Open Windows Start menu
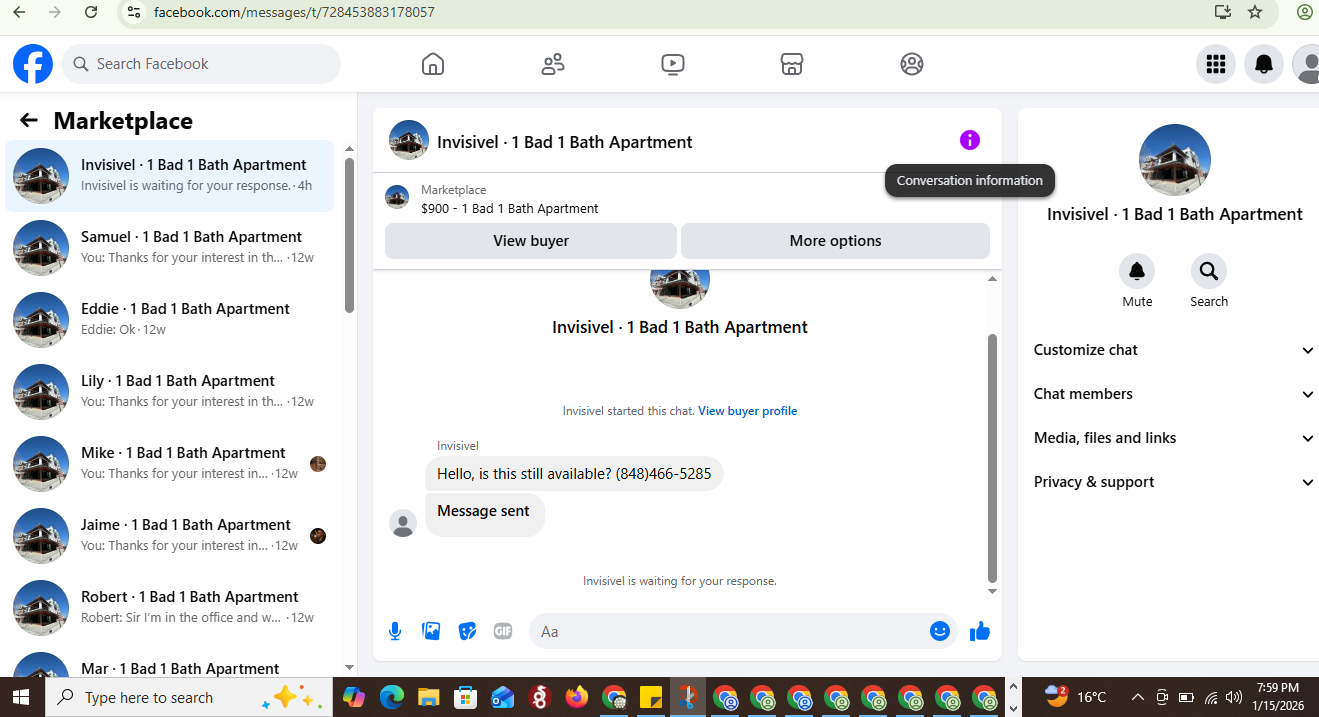This screenshot has width=1319, height=717. point(21,697)
